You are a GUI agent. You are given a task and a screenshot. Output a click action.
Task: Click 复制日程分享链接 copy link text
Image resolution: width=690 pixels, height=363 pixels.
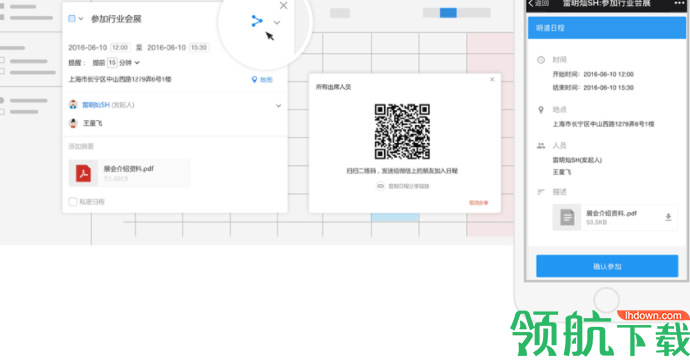(x=409, y=186)
